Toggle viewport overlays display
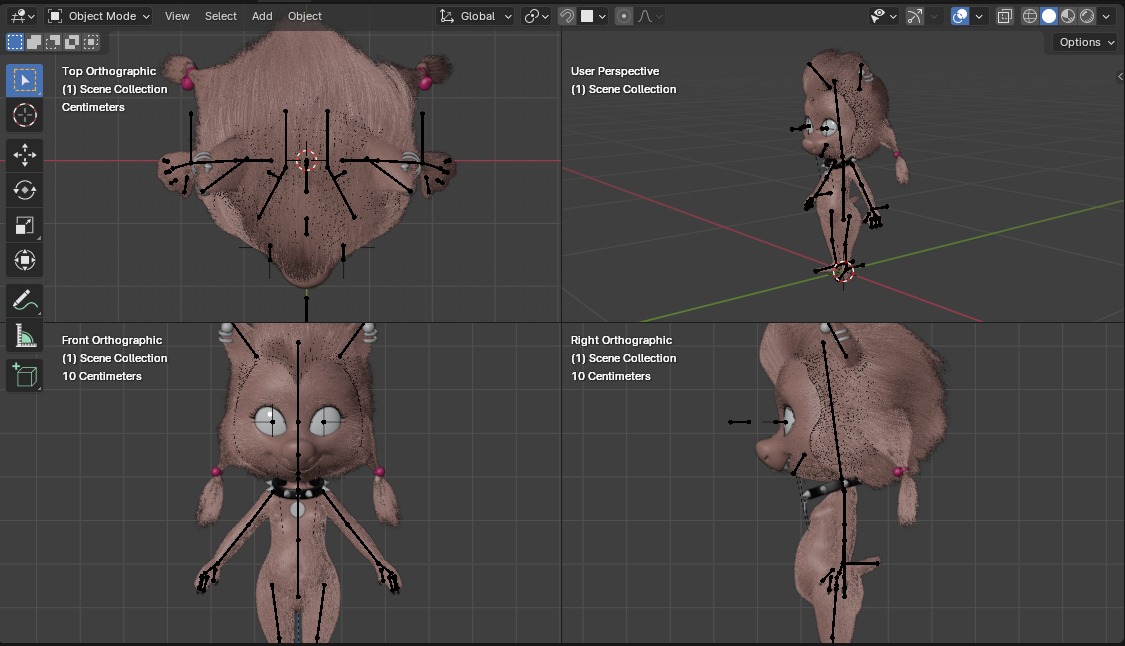 [960, 16]
